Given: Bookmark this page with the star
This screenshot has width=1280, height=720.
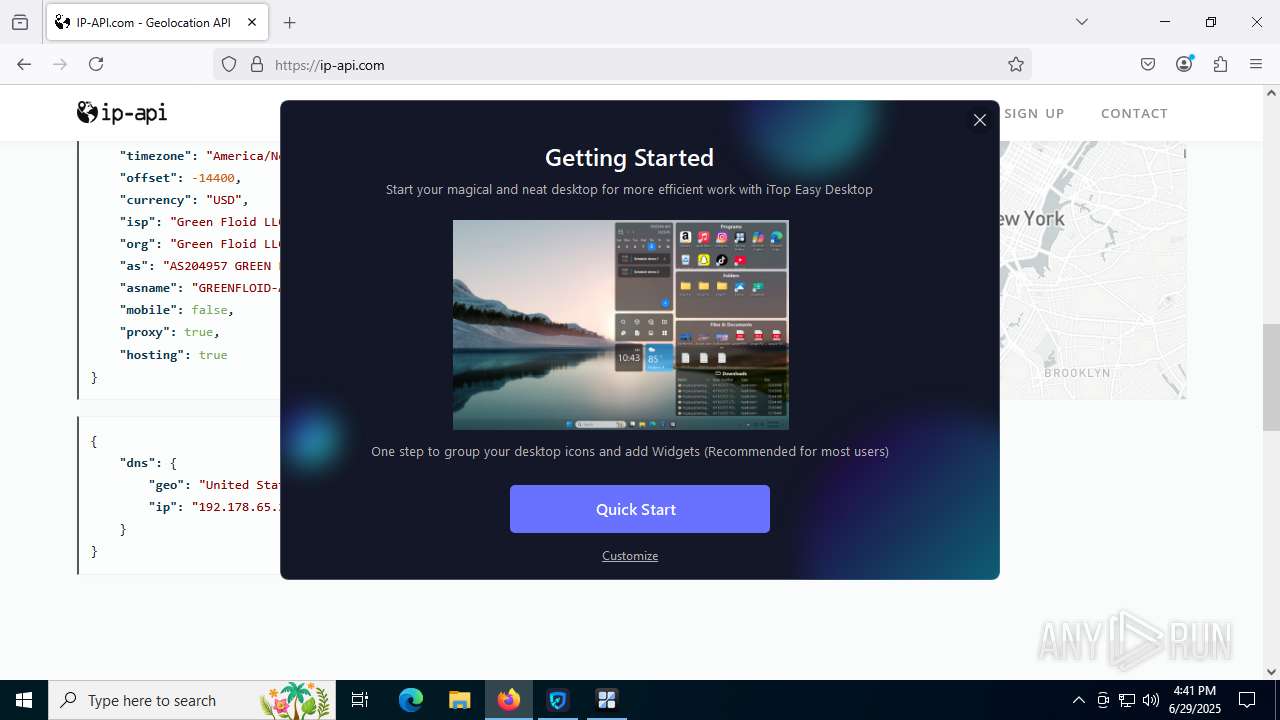Looking at the screenshot, I should (1016, 65).
